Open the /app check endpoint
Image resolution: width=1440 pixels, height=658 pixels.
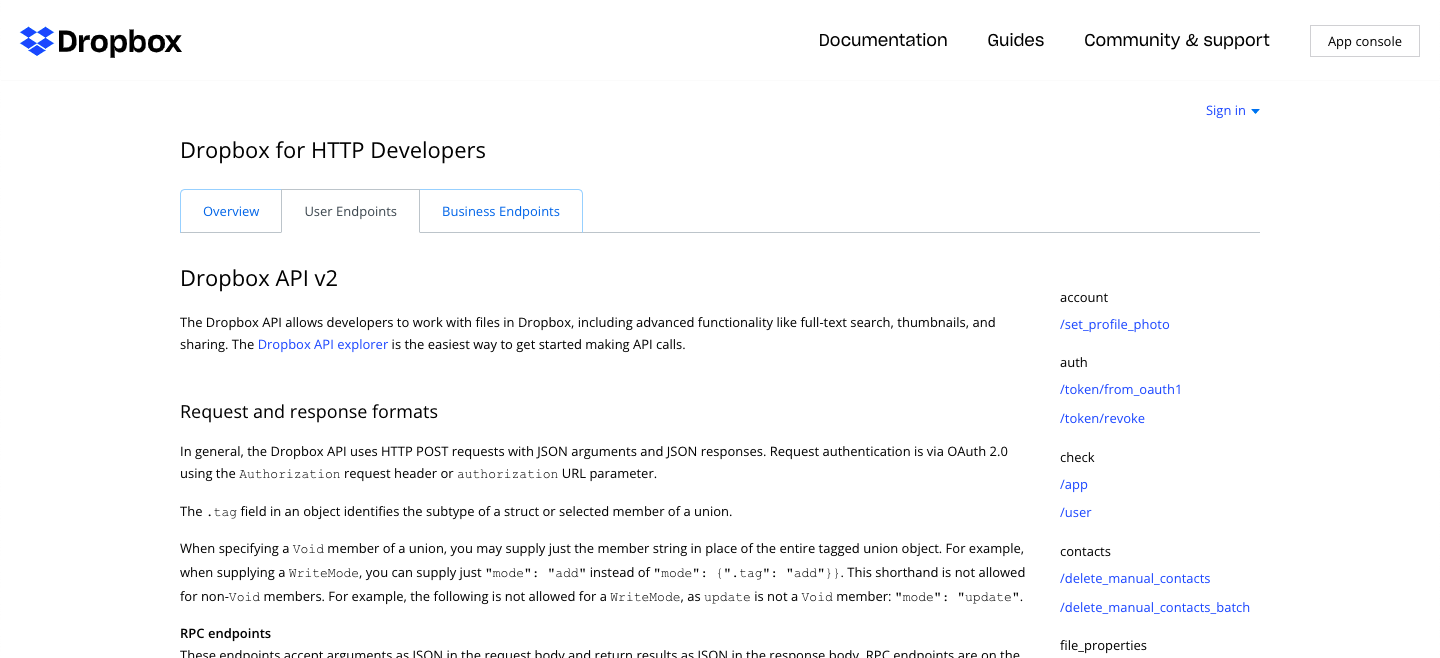pos(1073,484)
